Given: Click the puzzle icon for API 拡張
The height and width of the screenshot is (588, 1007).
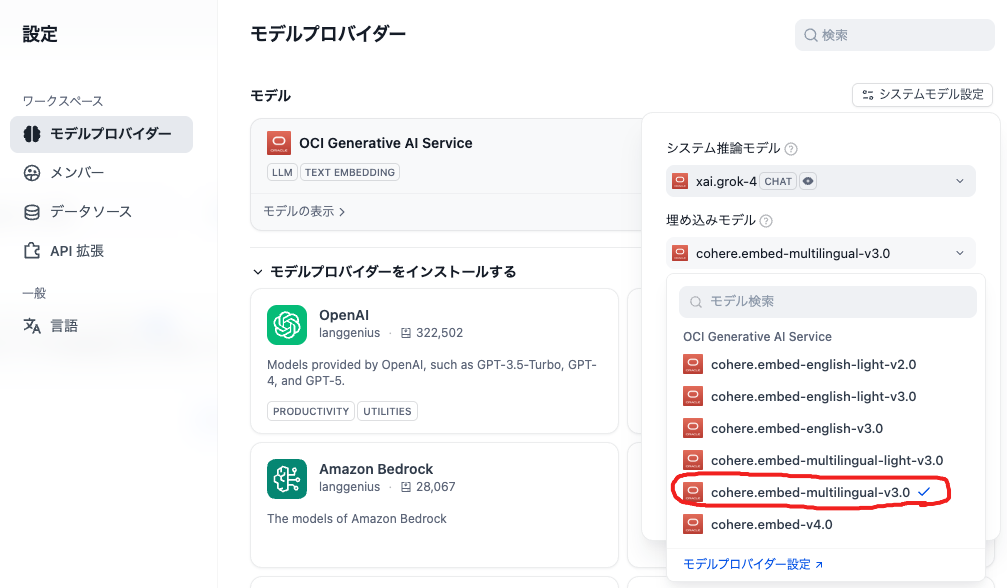Looking at the screenshot, I should click(31, 251).
